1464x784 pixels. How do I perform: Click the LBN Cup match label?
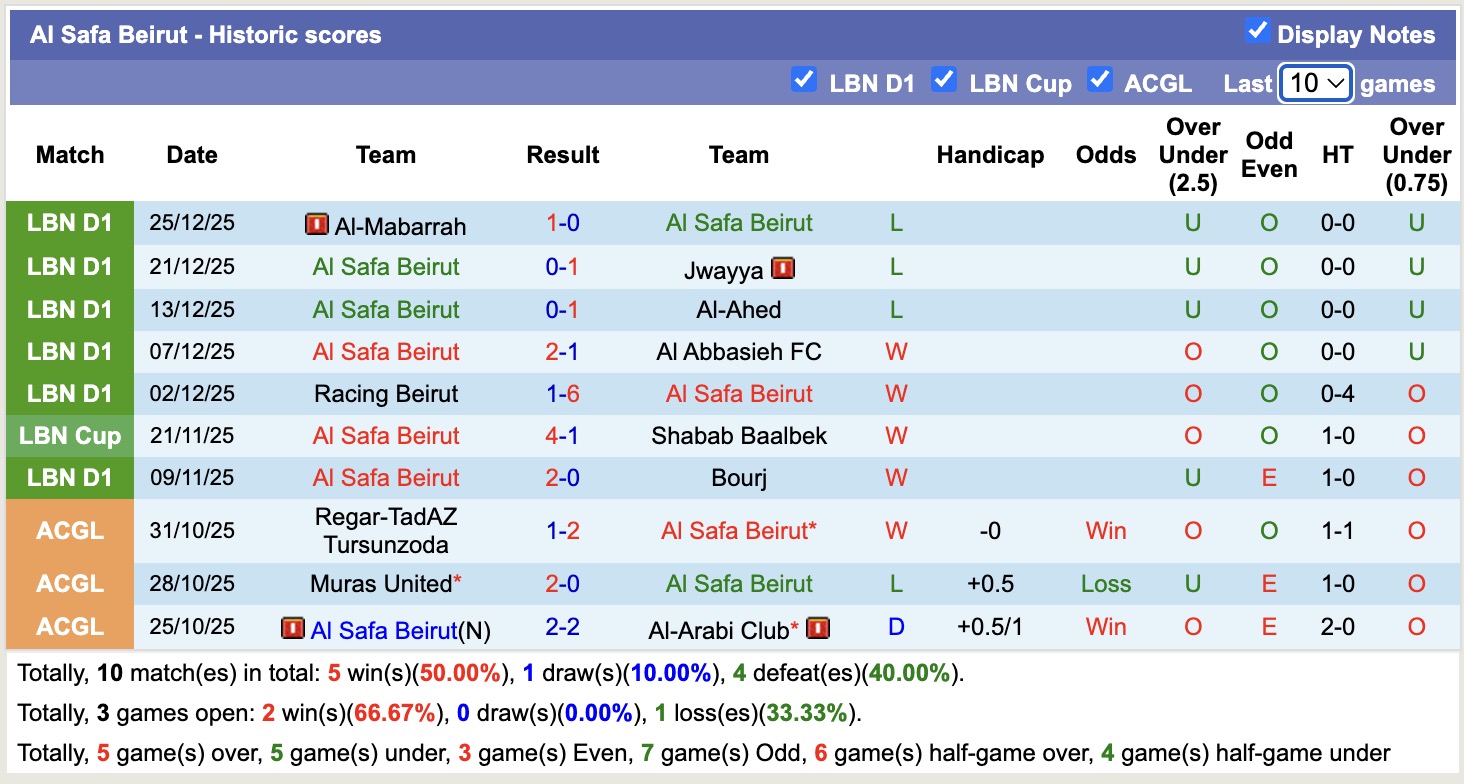point(70,436)
